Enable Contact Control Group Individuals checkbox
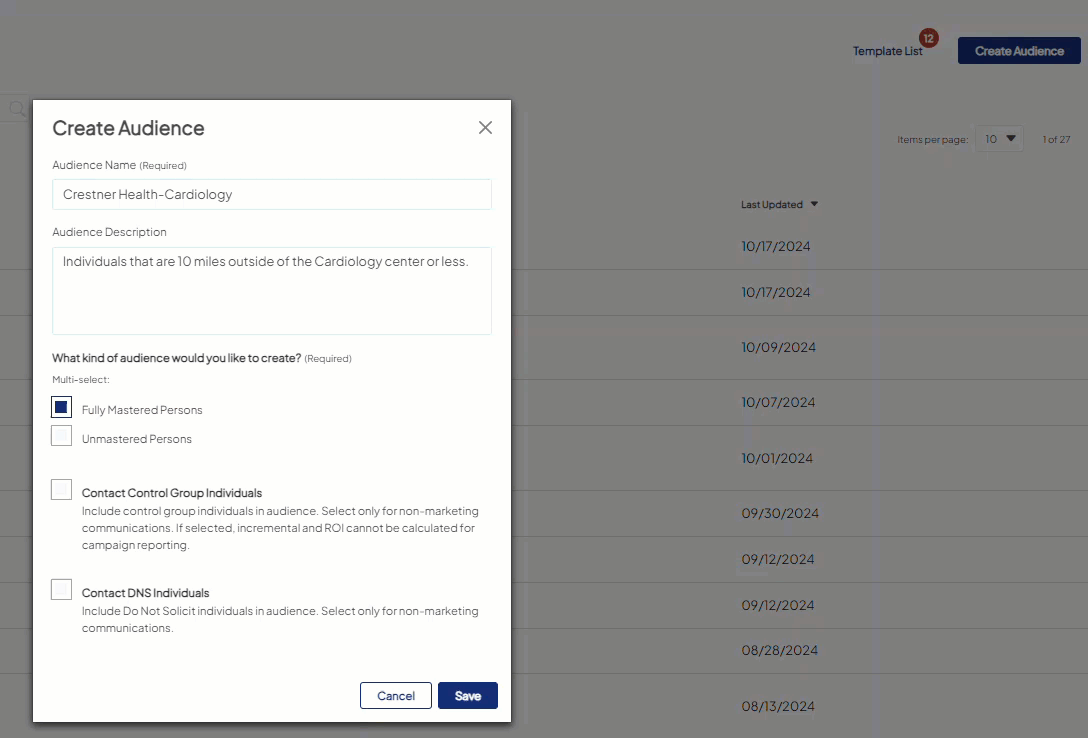This screenshot has width=1088, height=738. (x=61, y=490)
